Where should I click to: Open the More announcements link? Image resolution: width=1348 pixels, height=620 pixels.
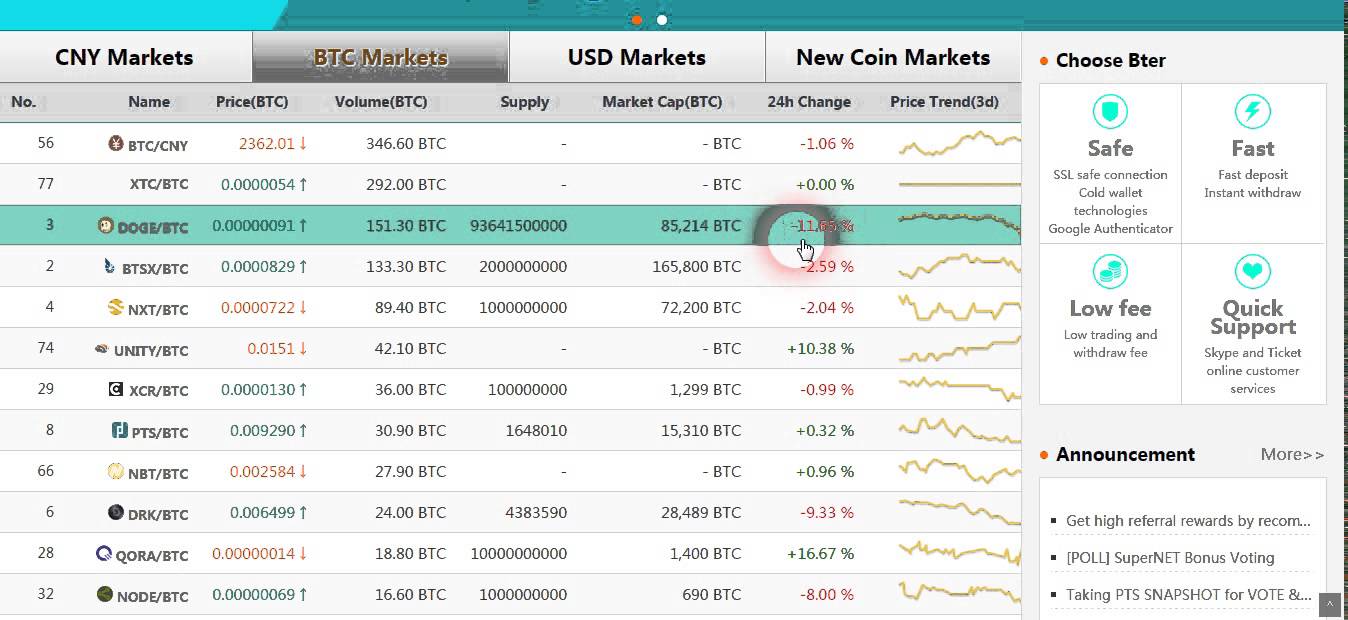pyautogui.click(x=1292, y=455)
